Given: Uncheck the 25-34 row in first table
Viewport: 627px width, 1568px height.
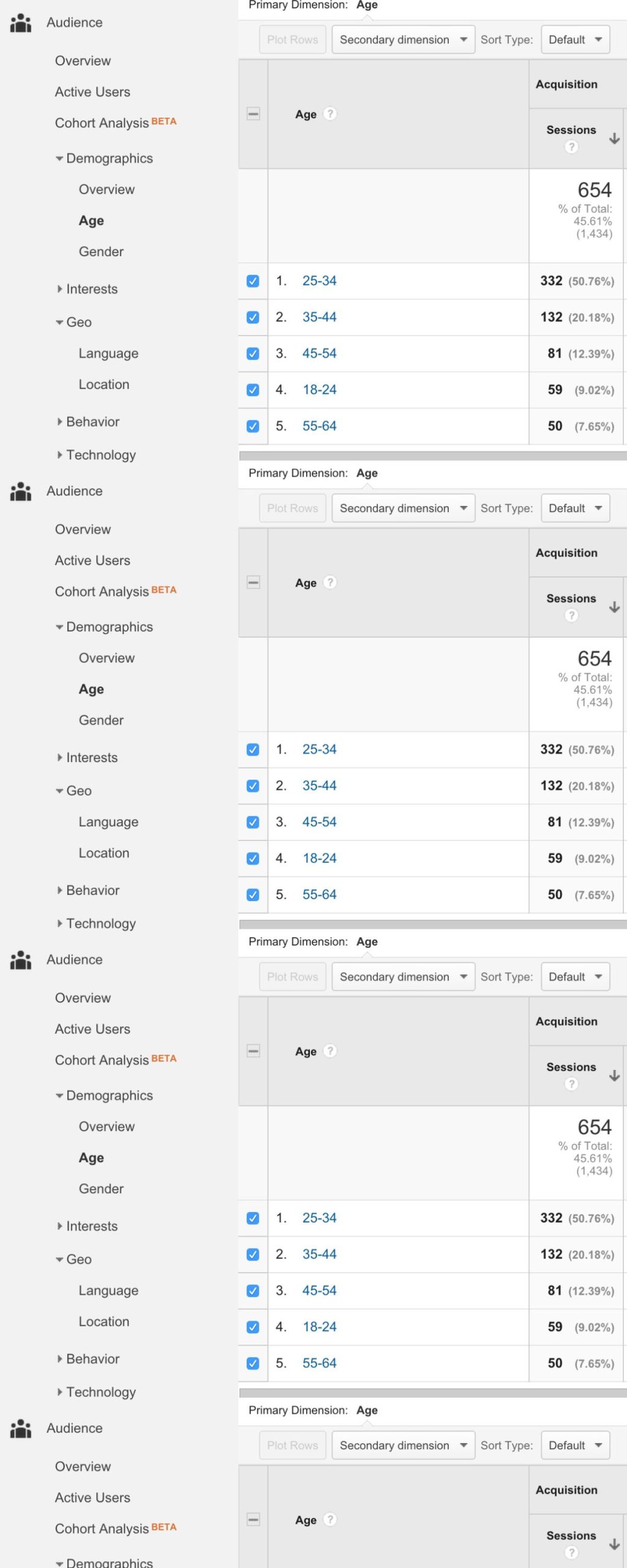Looking at the screenshot, I should tap(253, 281).
